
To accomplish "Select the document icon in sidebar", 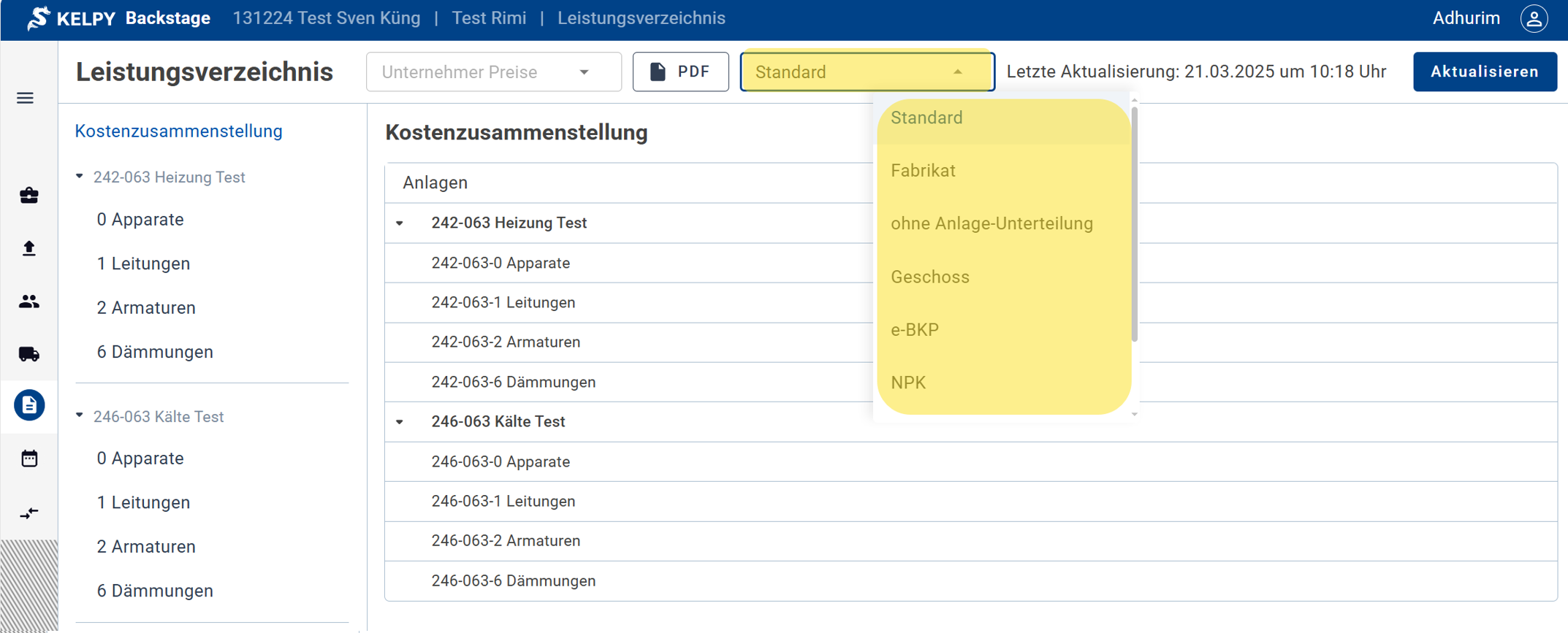I will click(x=29, y=405).
